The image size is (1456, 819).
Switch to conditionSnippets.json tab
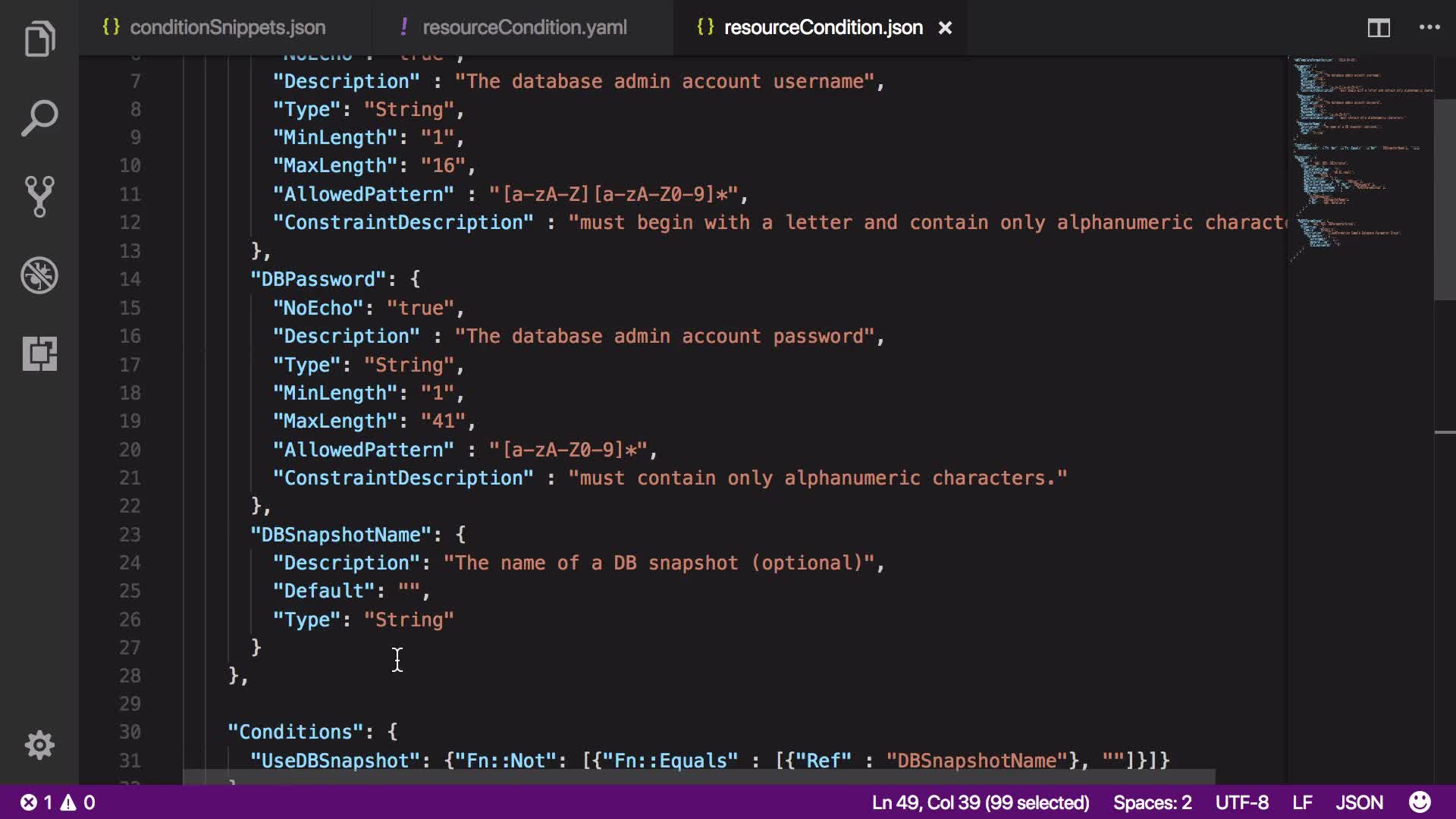(227, 27)
